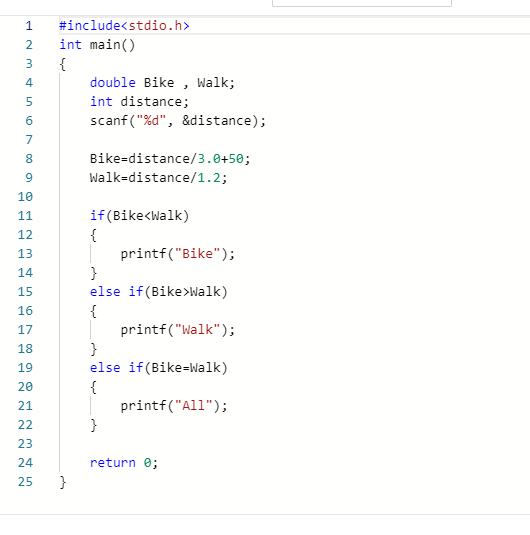The height and width of the screenshot is (535, 530).
Task: Click the 'int main()' declaration
Action: (x=97, y=45)
